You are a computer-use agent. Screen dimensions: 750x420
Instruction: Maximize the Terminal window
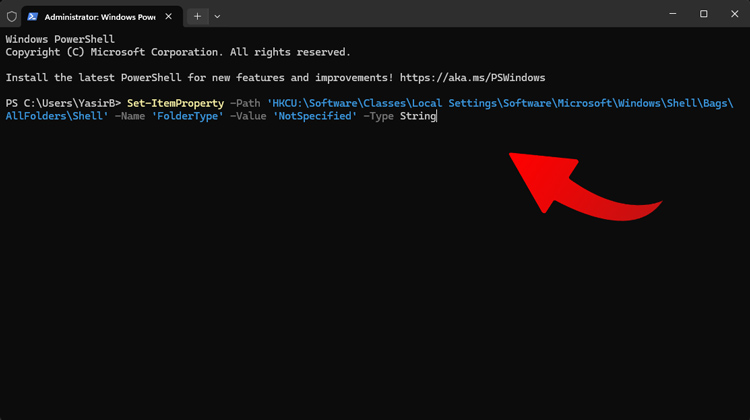704,14
